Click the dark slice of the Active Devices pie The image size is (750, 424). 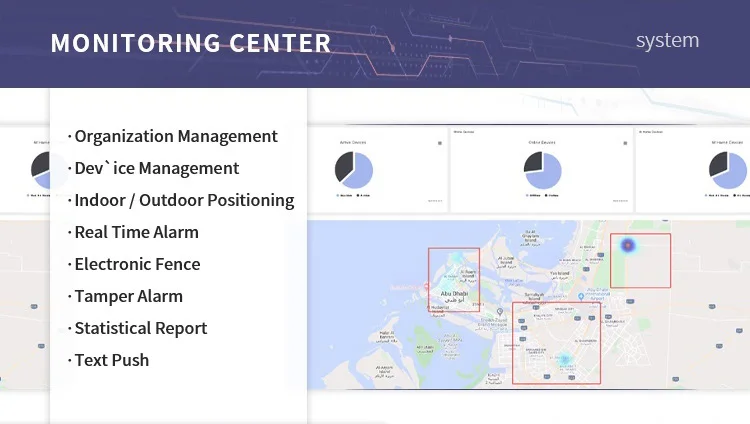pyautogui.click(x=343, y=165)
